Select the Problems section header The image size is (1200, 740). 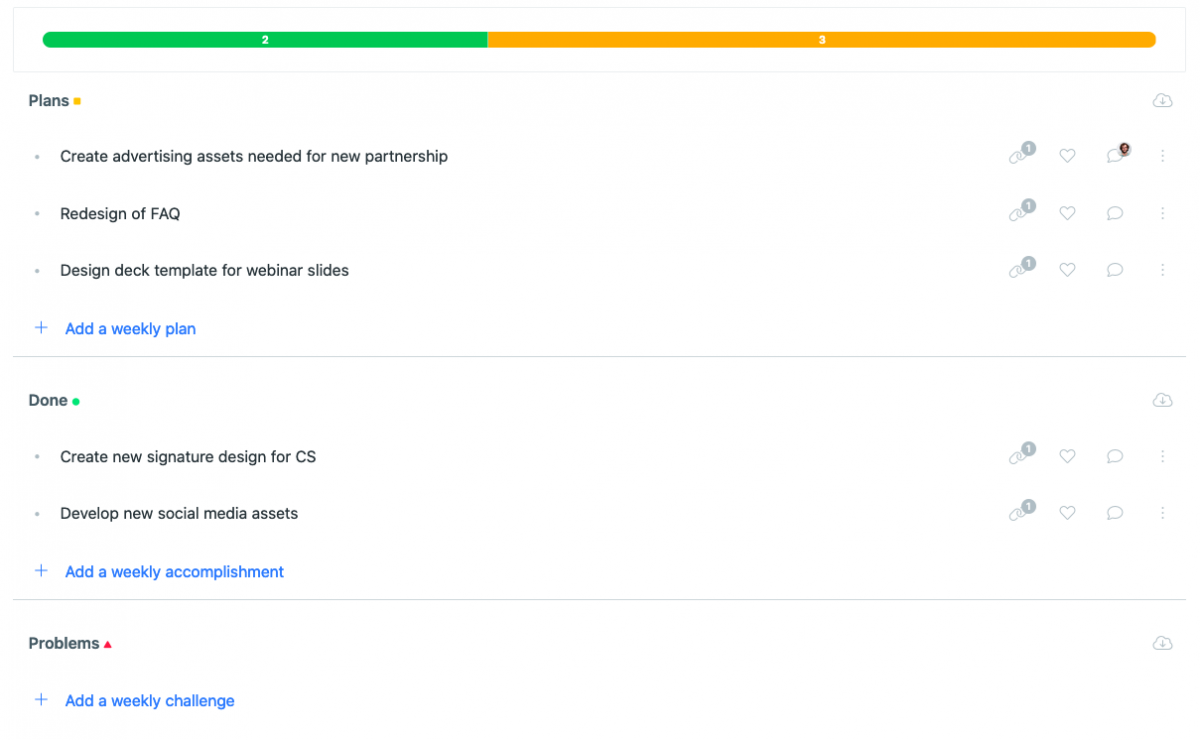coord(62,643)
